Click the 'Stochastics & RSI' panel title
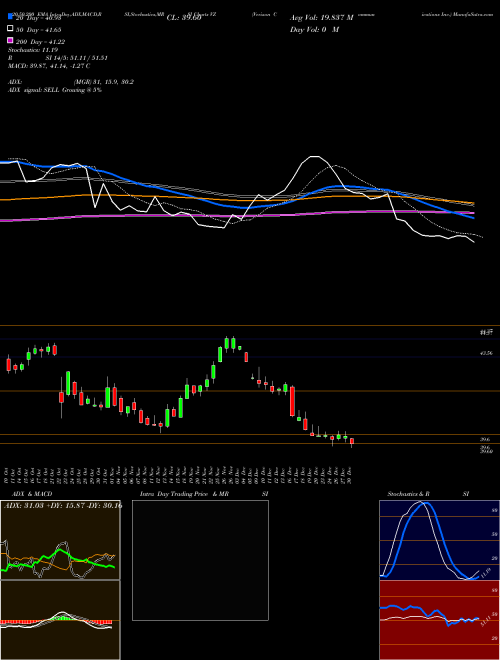 pos(428,494)
